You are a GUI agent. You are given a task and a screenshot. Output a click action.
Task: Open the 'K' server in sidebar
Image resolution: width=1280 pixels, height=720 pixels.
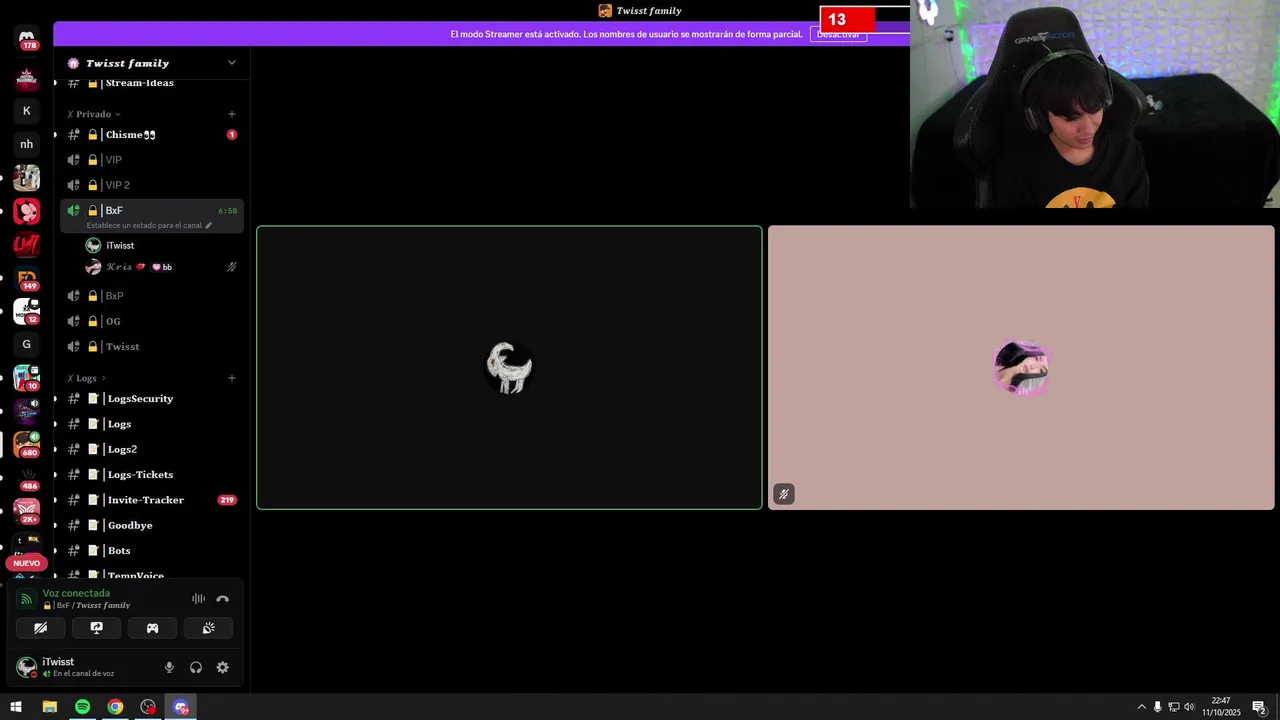click(x=27, y=111)
